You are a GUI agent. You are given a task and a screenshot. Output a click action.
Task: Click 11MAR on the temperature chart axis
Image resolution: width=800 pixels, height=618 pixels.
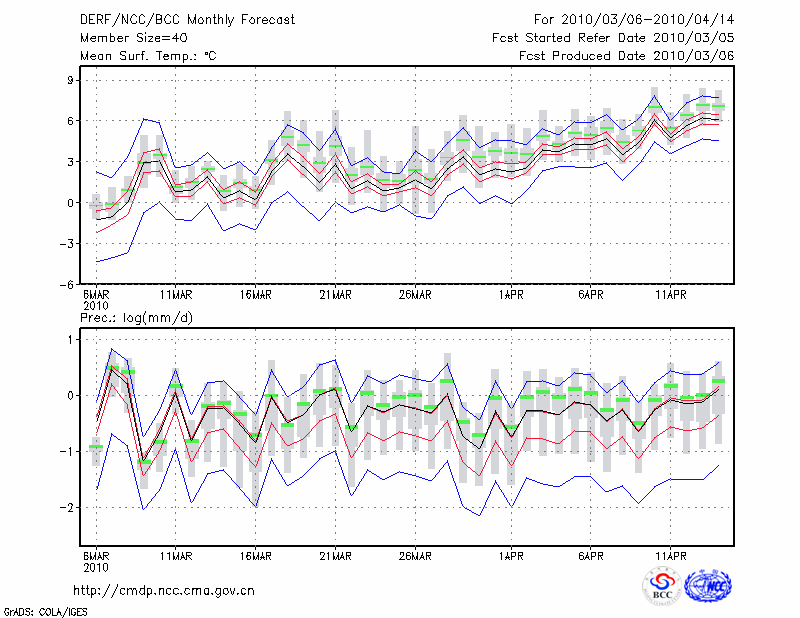click(176, 295)
